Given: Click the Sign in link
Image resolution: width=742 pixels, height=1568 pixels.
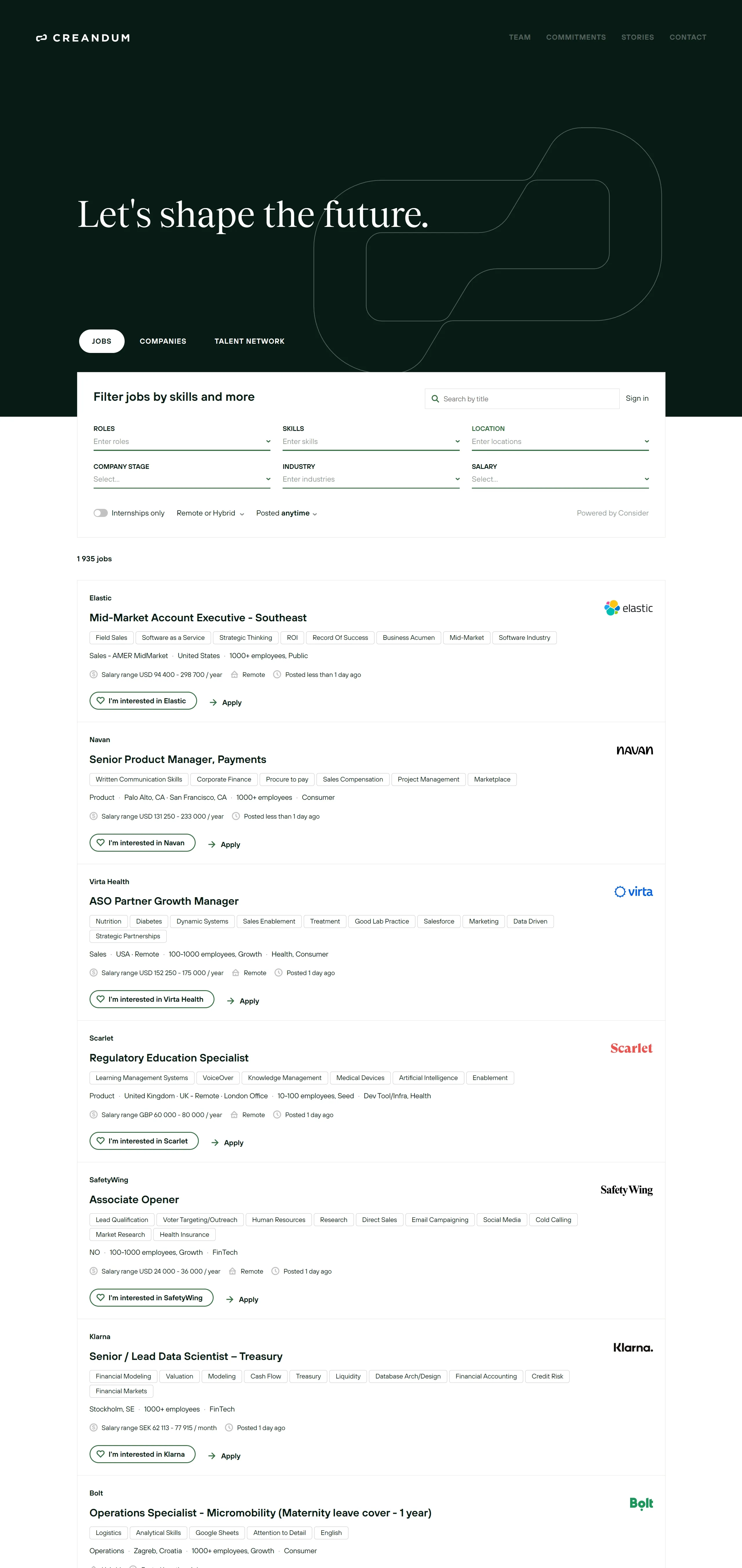Looking at the screenshot, I should (x=637, y=398).
